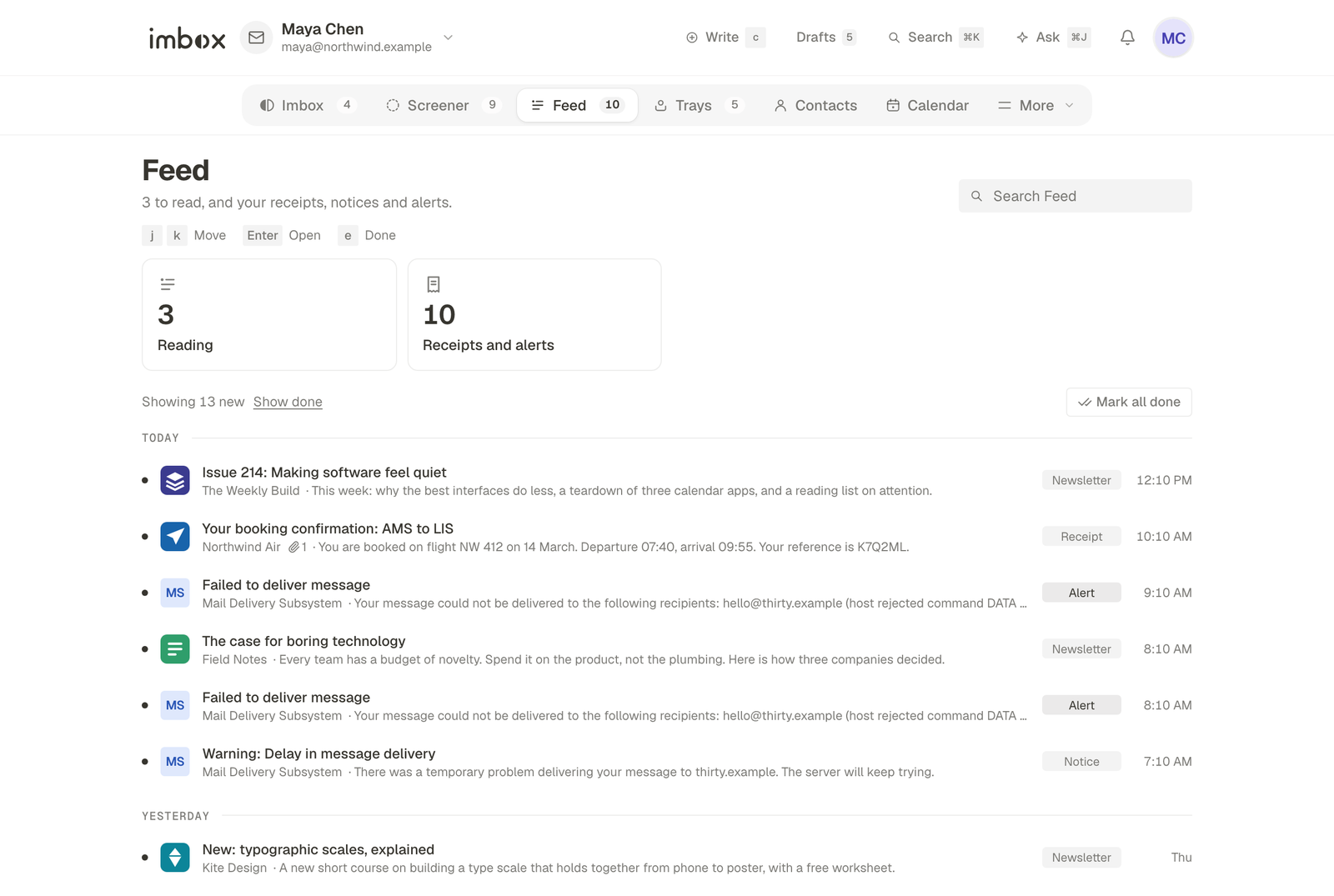The image size is (1334, 896).
Task: Click the Notice tag on delay warning
Action: coord(1081,762)
